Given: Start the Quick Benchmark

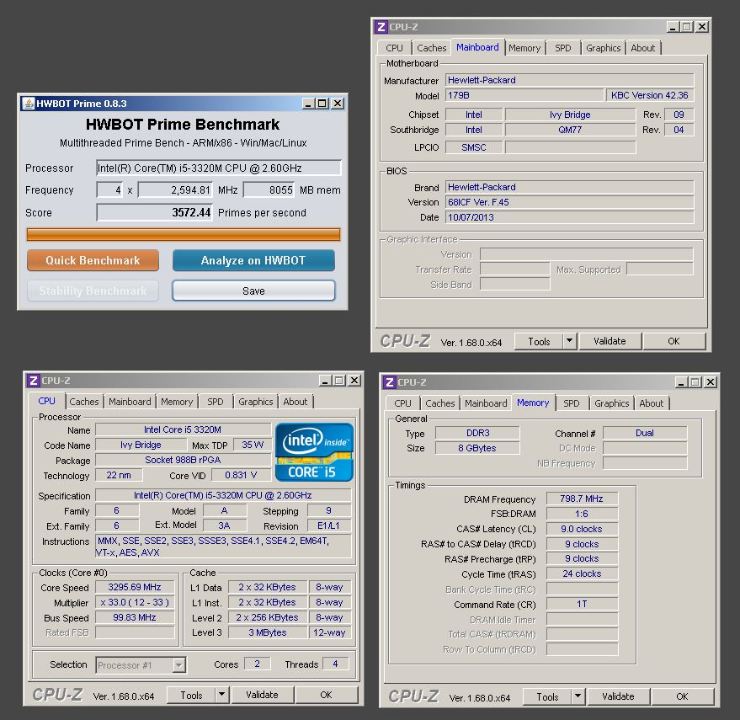Looking at the screenshot, I should pyautogui.click(x=92, y=260).
